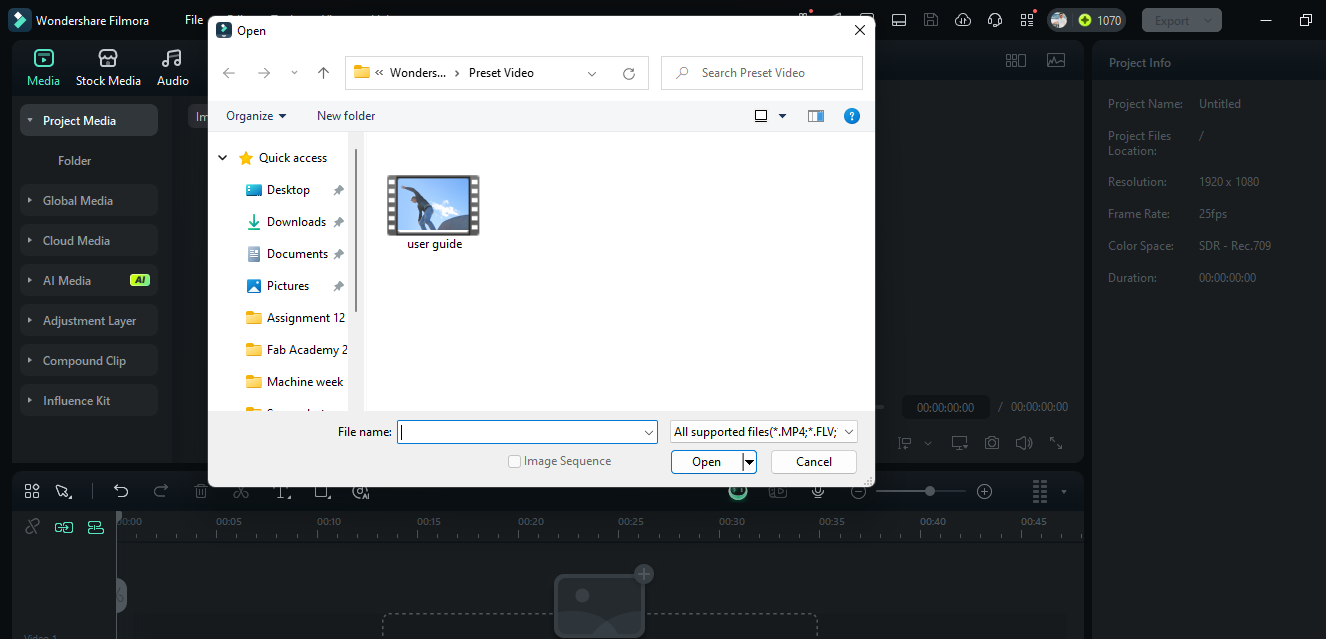Click the track view options grid icon
Screen dimensions: 1326x639
(x=1040, y=491)
